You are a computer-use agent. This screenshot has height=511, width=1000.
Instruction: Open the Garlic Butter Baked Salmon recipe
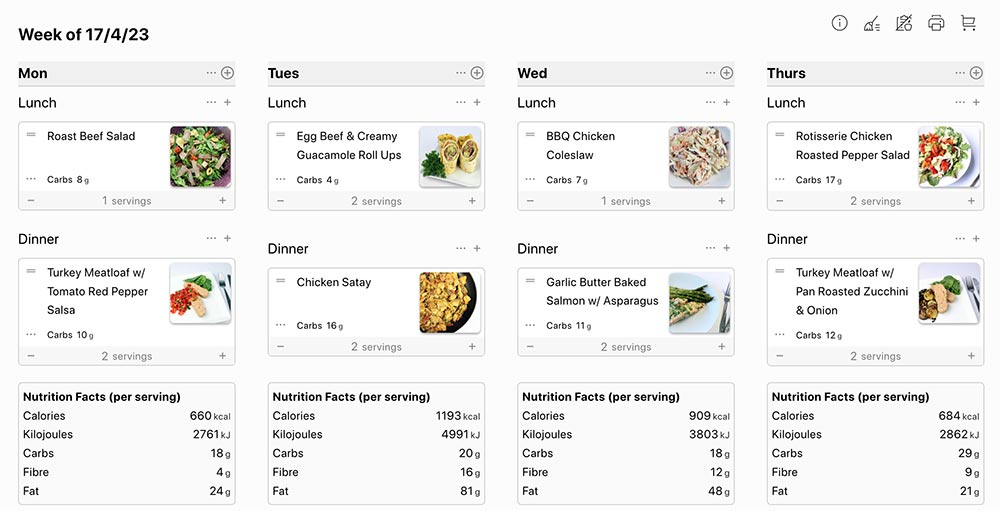point(602,292)
